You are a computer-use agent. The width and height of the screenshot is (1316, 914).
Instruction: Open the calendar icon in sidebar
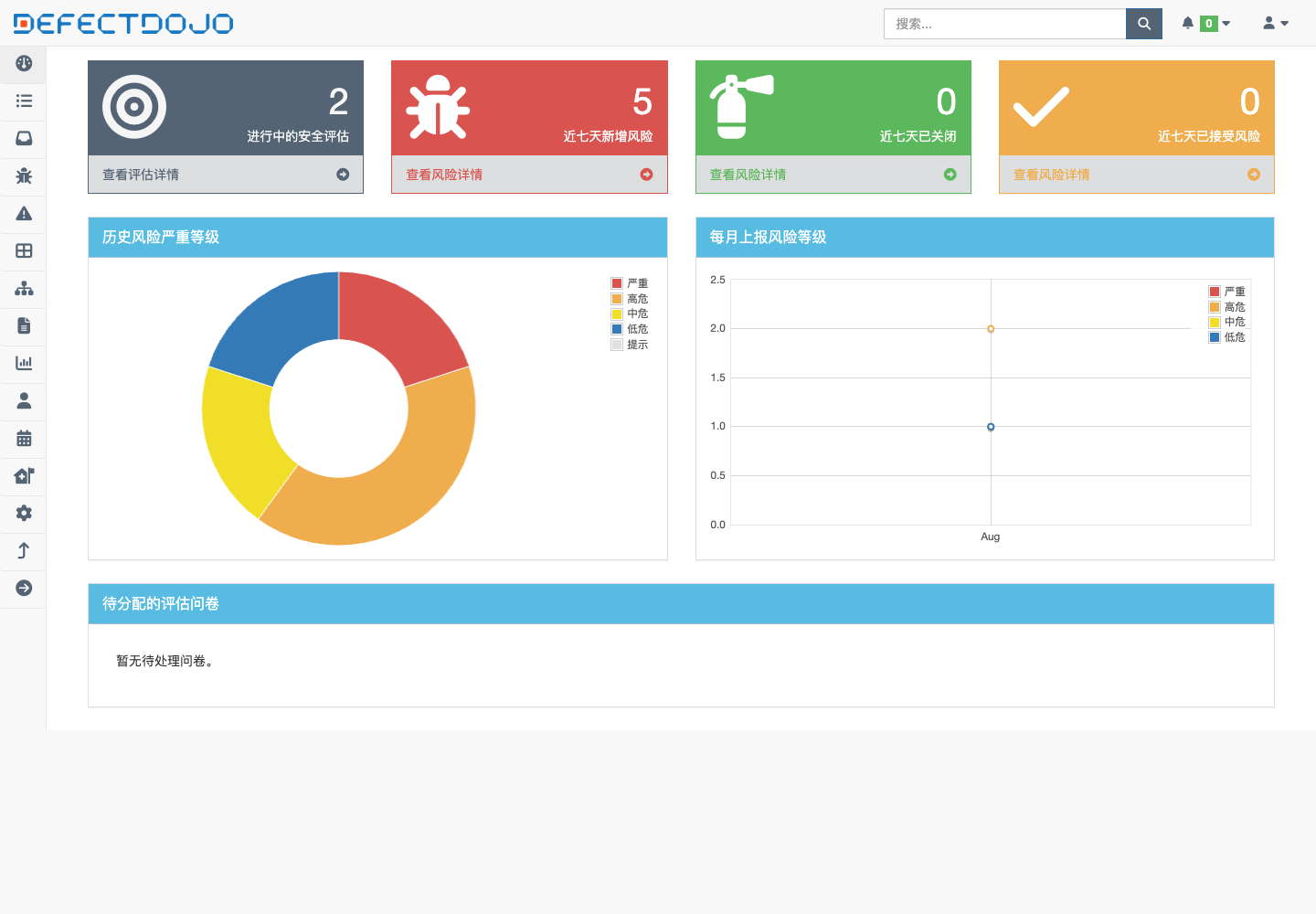tap(24, 438)
